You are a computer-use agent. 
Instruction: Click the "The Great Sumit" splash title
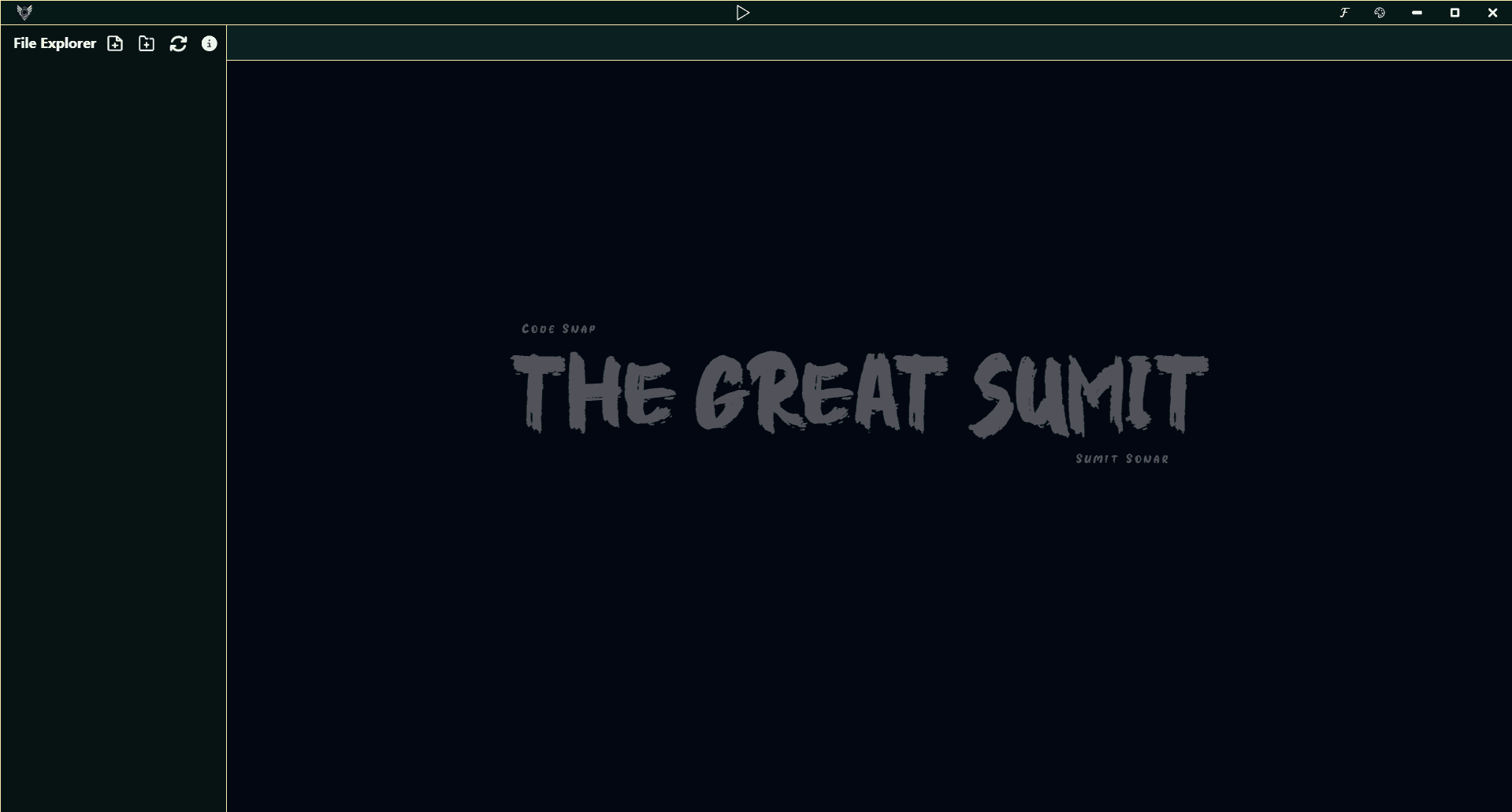[x=859, y=393]
